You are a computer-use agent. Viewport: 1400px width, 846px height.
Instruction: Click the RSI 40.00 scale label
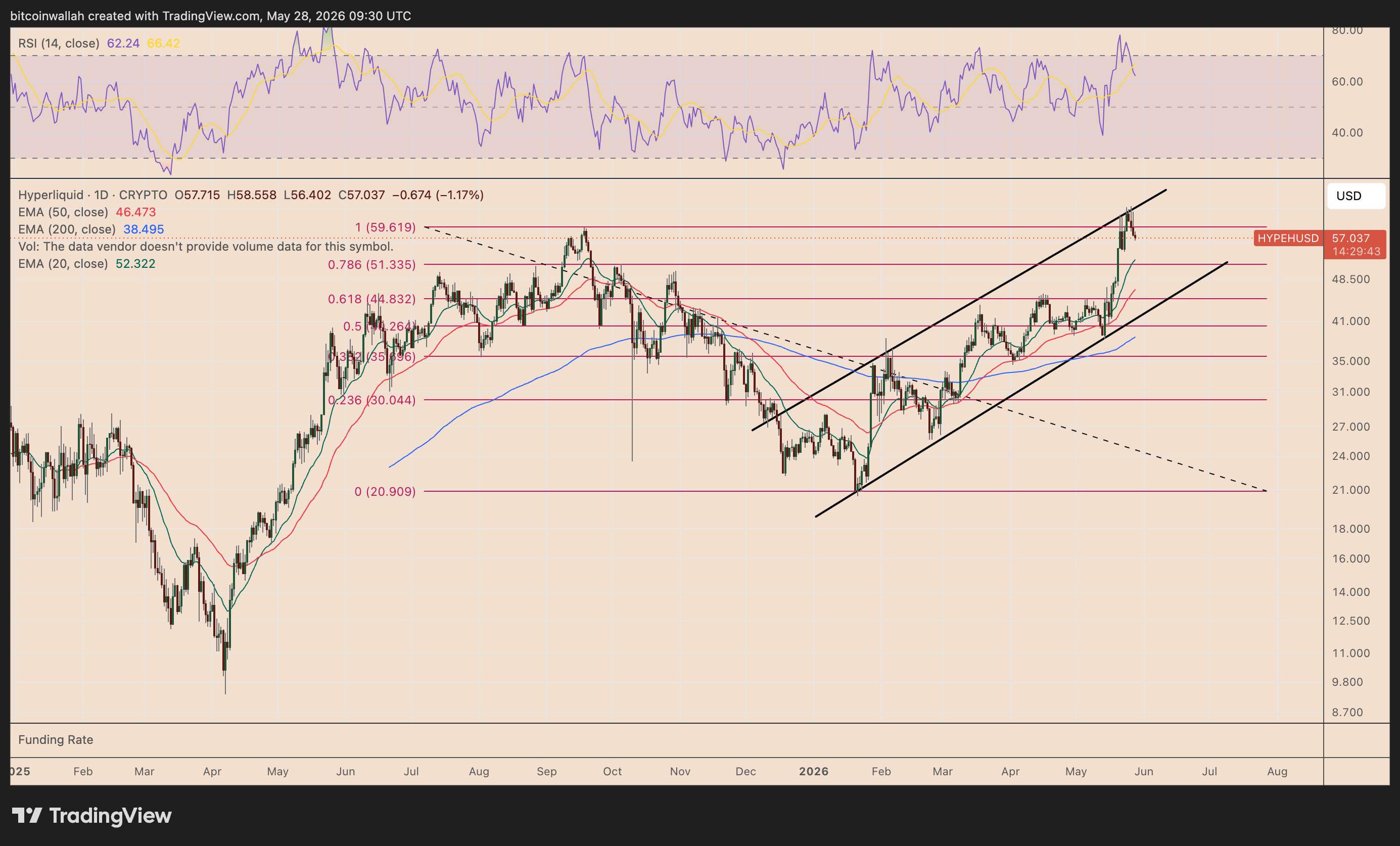tap(1347, 133)
